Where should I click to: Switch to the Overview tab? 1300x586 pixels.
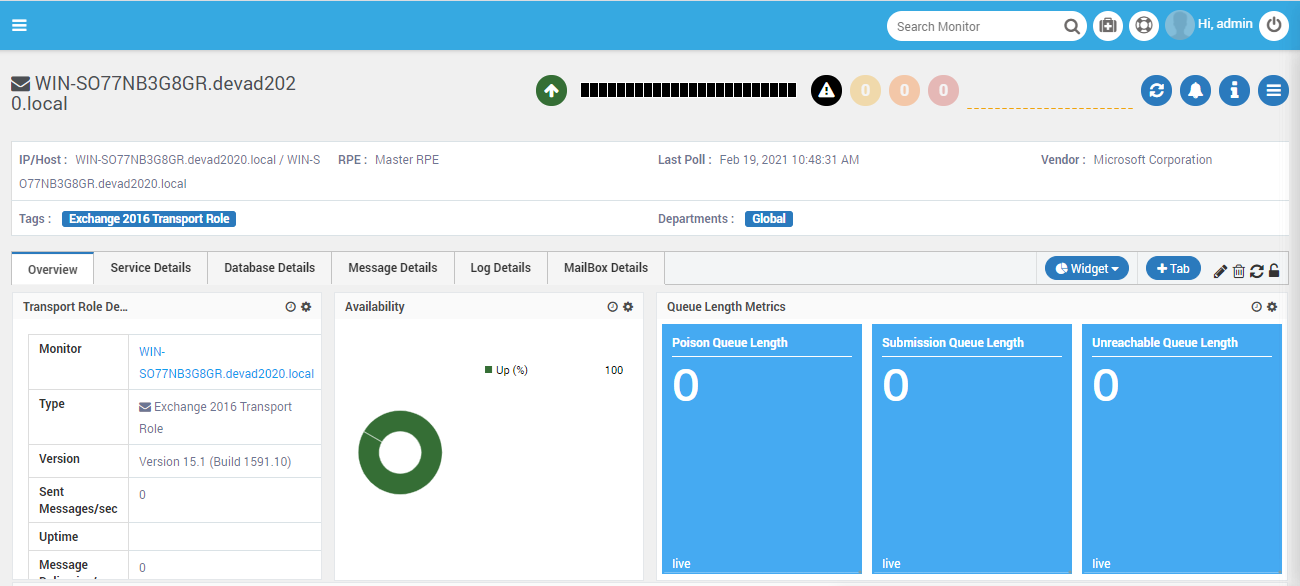pos(53,269)
